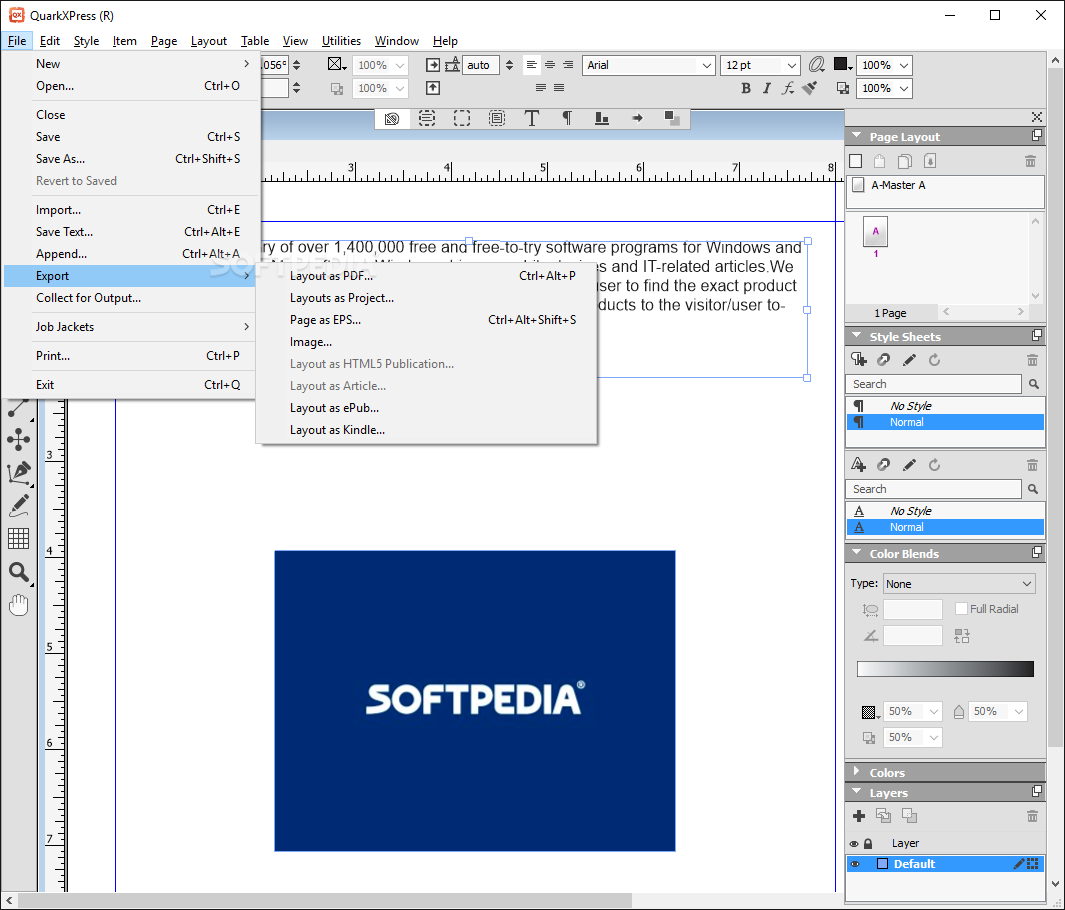The height and width of the screenshot is (910, 1065).
Task: Click the Italic I icon
Action: (767, 88)
